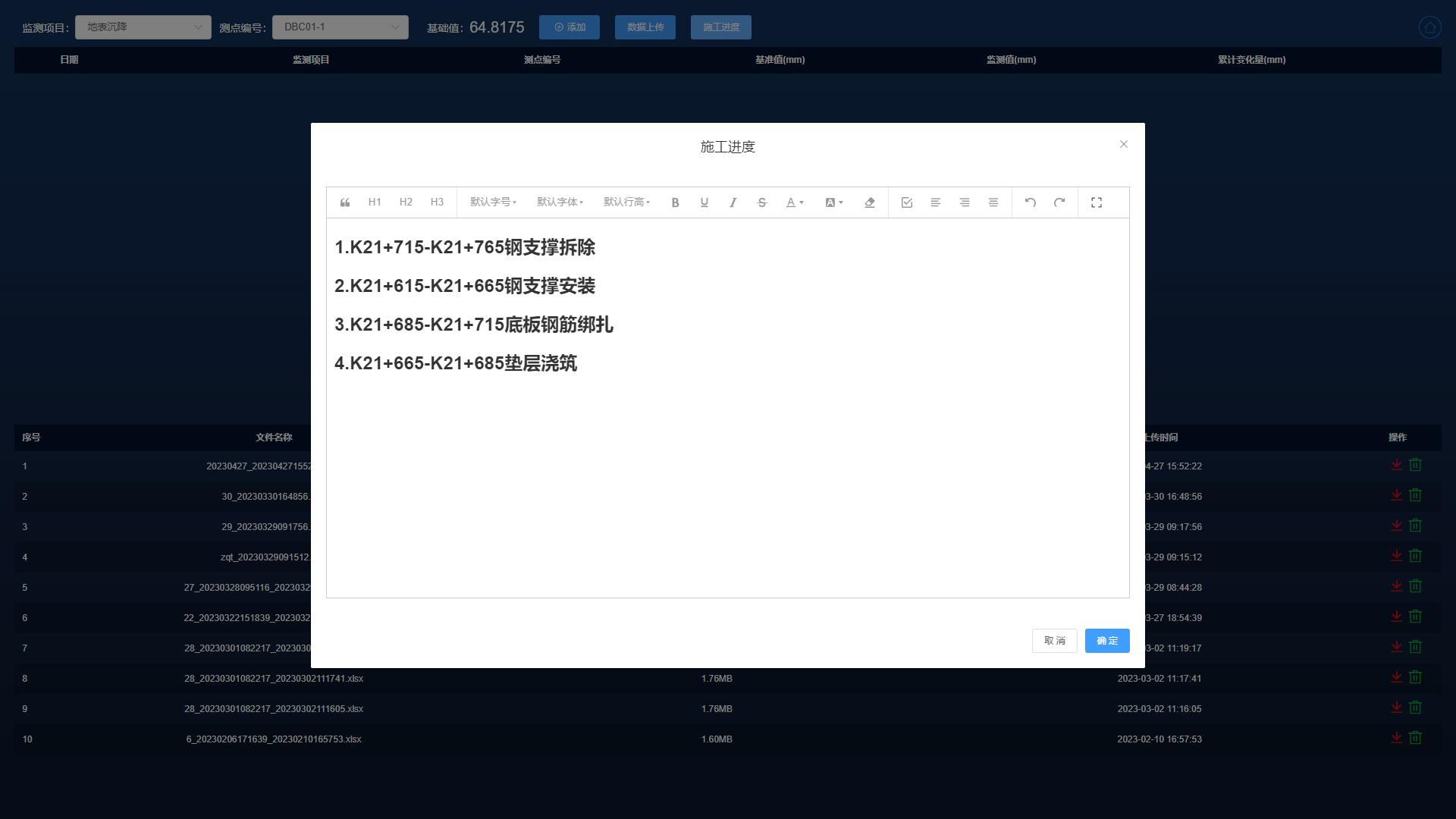This screenshot has height=819, width=1456.
Task: Clear formatting with the eraser icon
Action: pyautogui.click(x=869, y=202)
